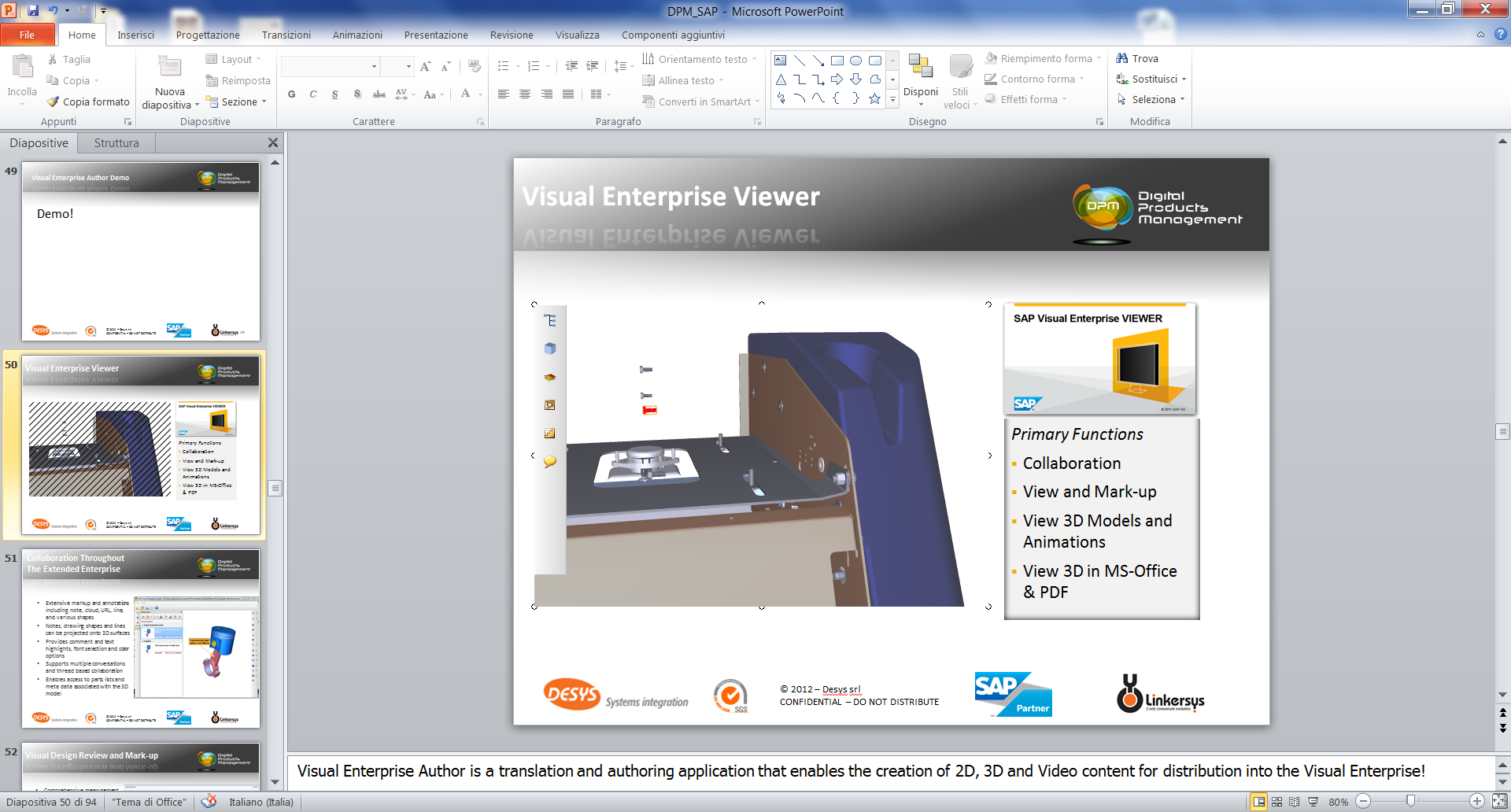Screen dimensions: 1511x812
Task: Click the zoom out minus button
Action: tap(1363, 802)
